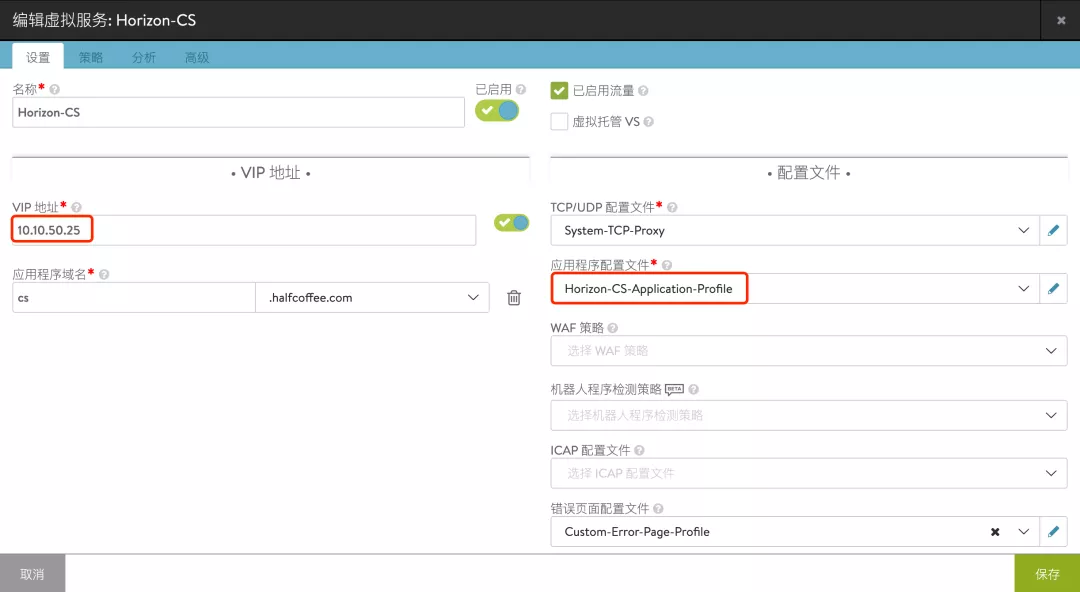Click the 取消 cancel button
The height and width of the screenshot is (592, 1080).
click(x=32, y=573)
